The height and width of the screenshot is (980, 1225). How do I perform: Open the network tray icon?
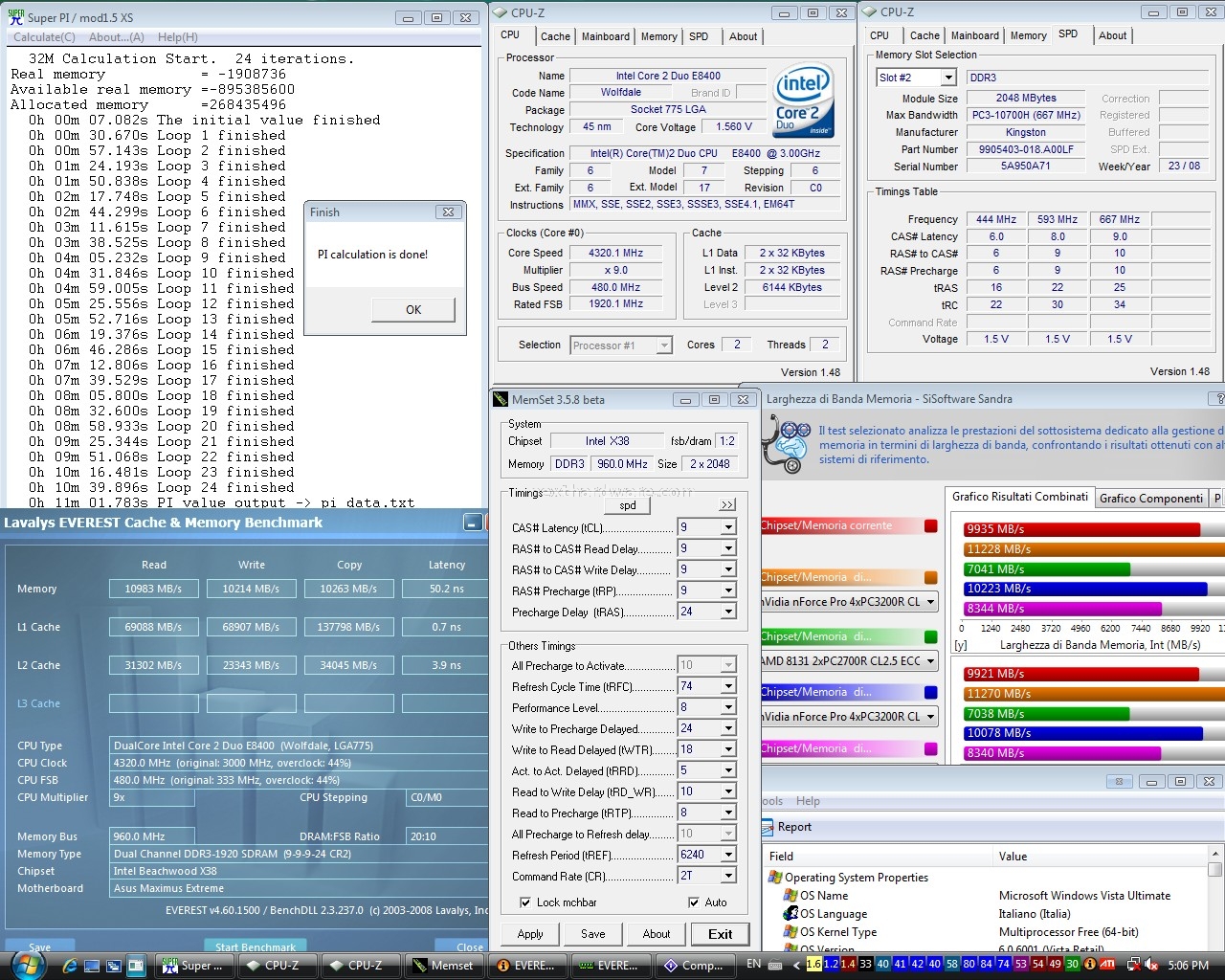click(1133, 965)
